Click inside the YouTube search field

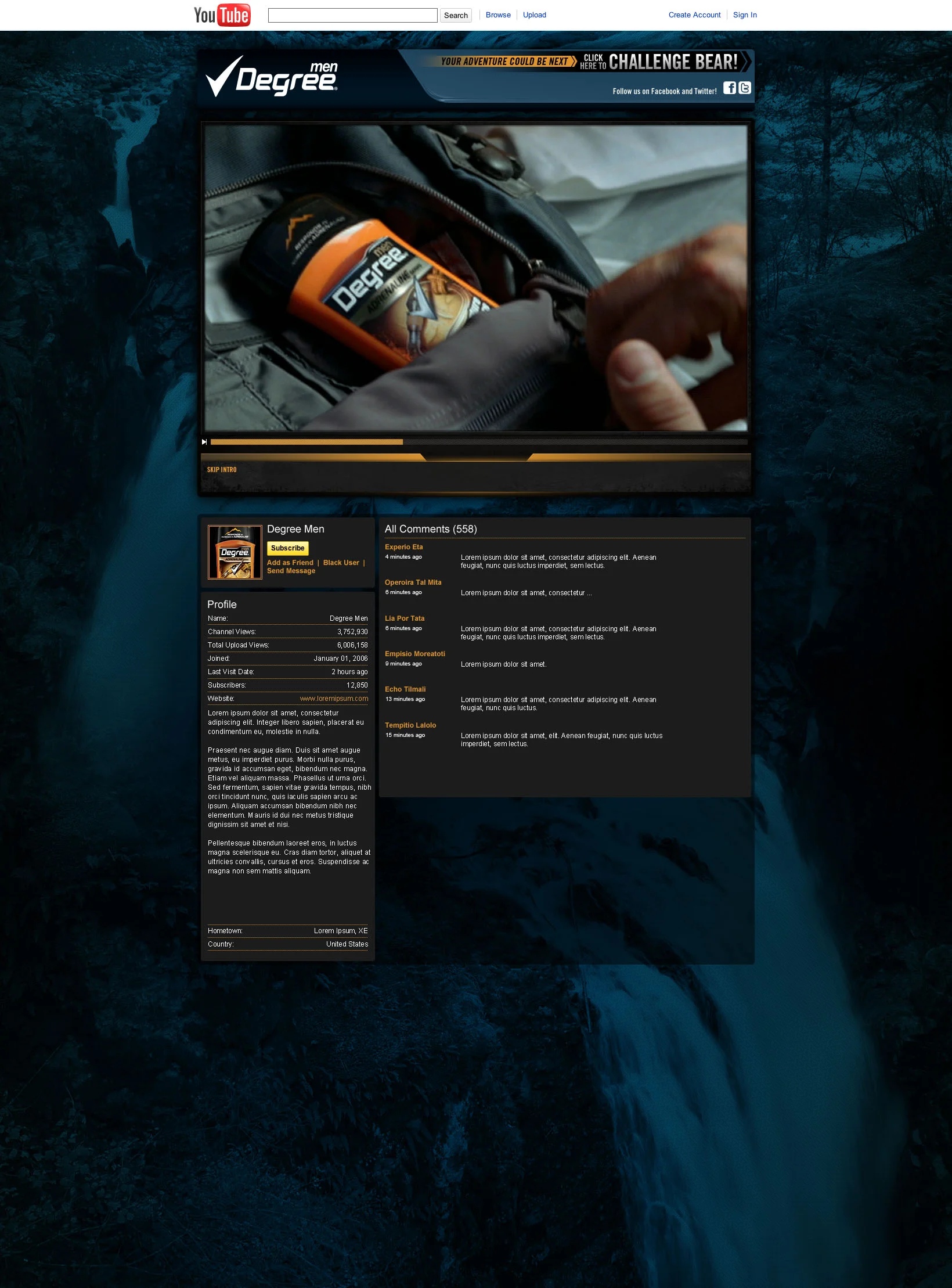pyautogui.click(x=353, y=15)
